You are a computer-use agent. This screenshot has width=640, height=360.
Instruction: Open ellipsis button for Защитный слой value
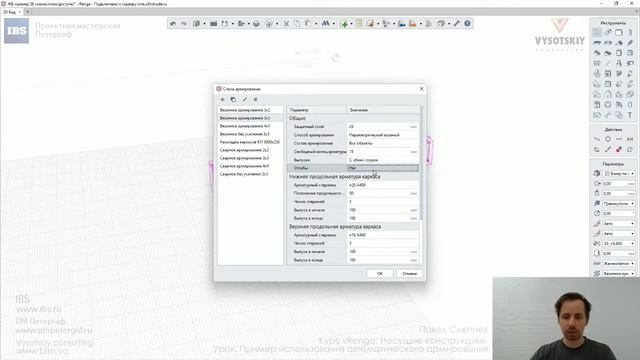[x=413, y=127]
